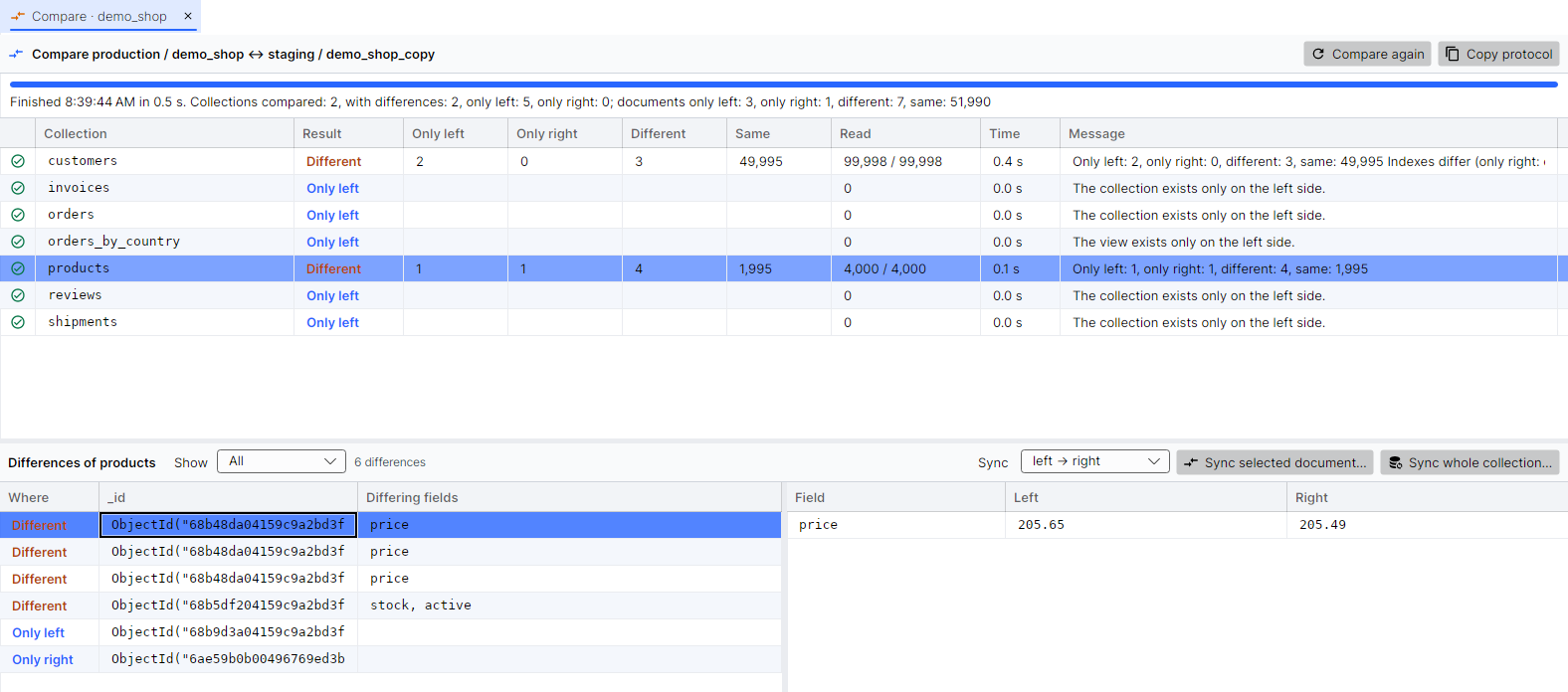Click the green check icon for shipments

[18, 322]
